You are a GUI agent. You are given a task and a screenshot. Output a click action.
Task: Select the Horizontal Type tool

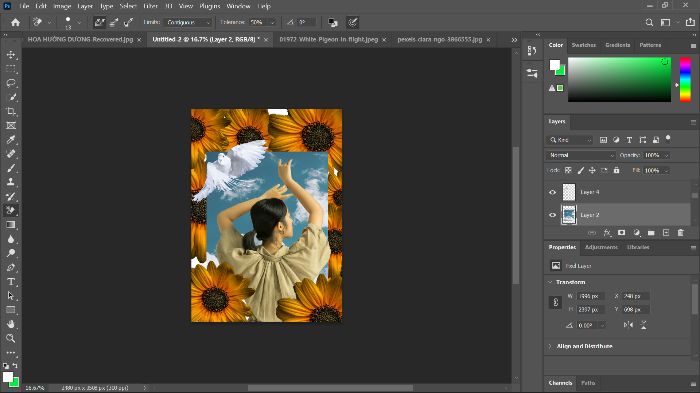click(x=11, y=281)
